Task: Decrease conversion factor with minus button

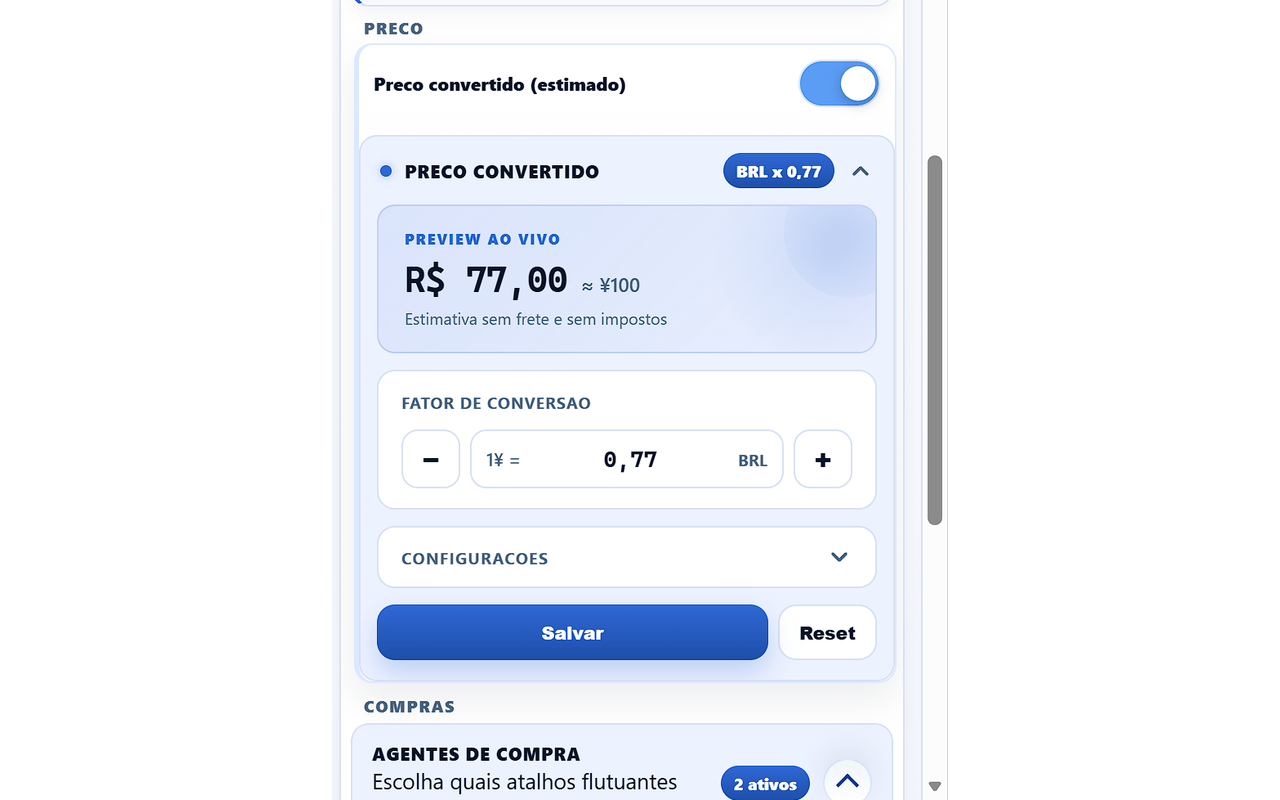Action: [431, 459]
